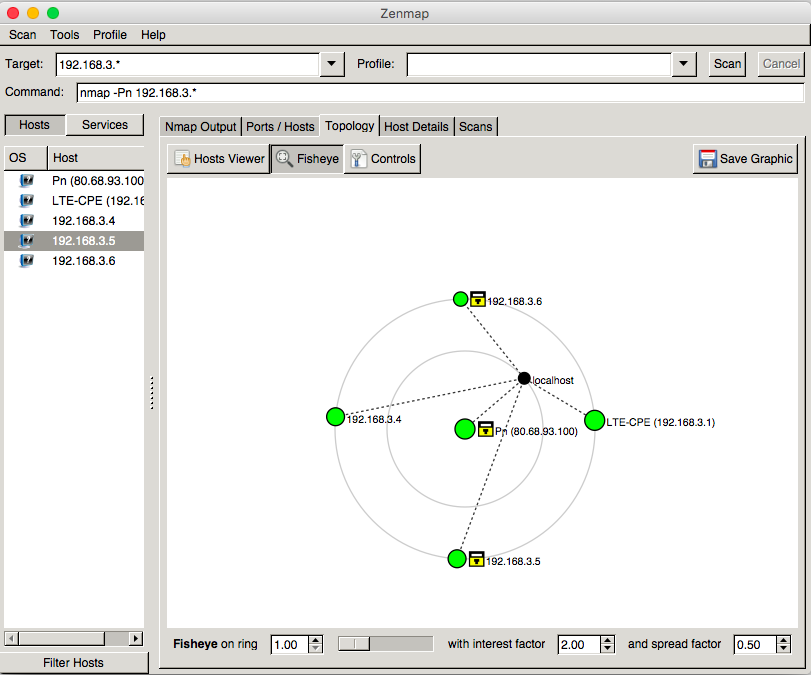Increase Fisheye ring value with up arrow
Image resolution: width=811 pixels, height=675 pixels.
tap(316, 640)
